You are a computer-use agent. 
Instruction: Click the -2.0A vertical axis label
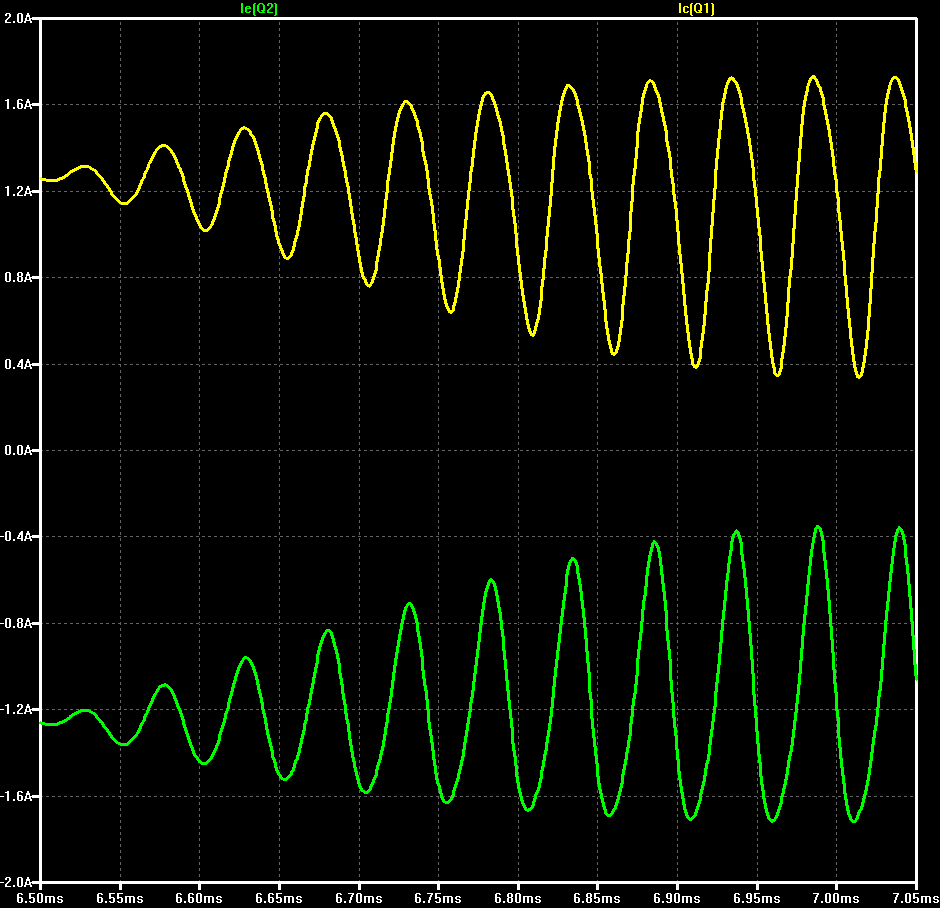point(16,882)
